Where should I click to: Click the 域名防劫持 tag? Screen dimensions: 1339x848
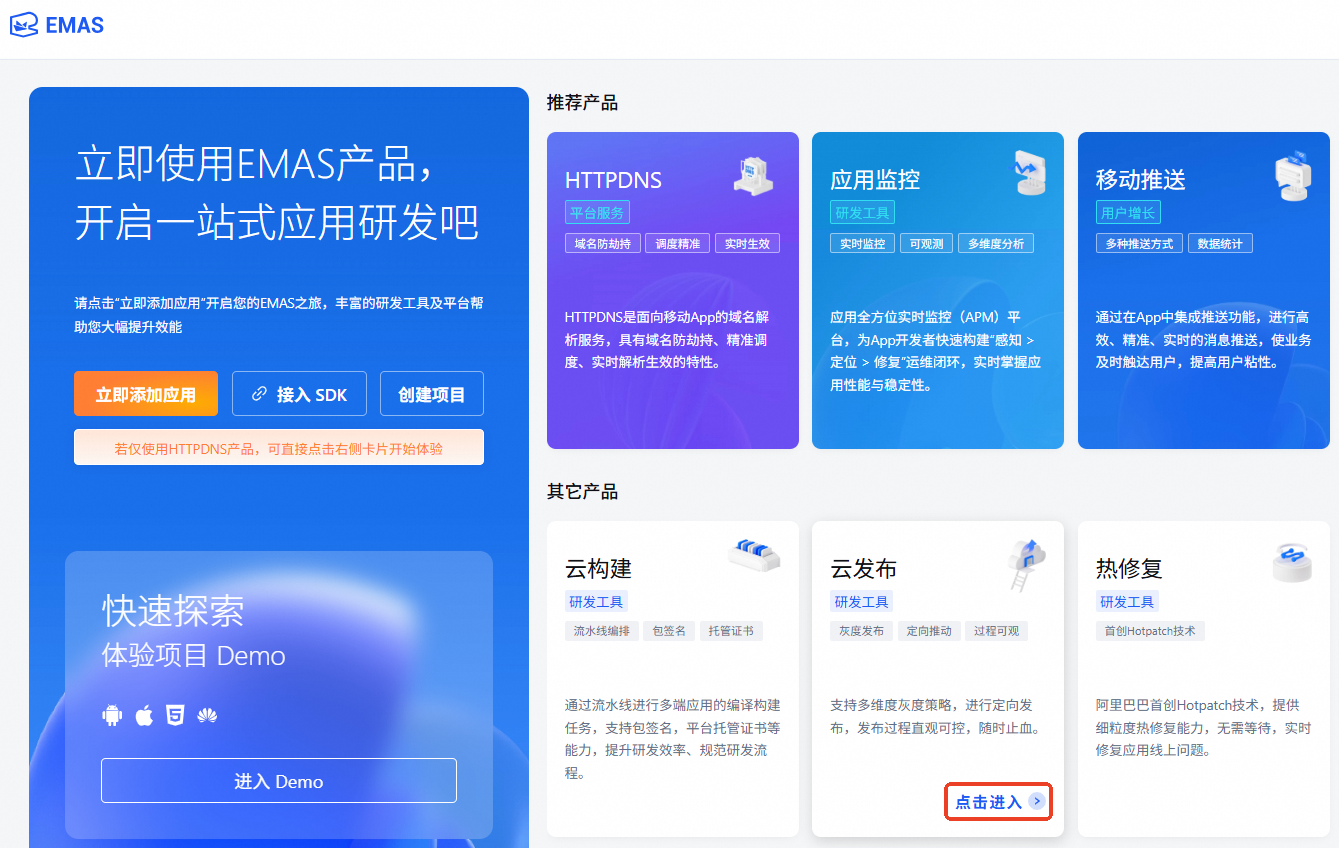[x=602, y=243]
